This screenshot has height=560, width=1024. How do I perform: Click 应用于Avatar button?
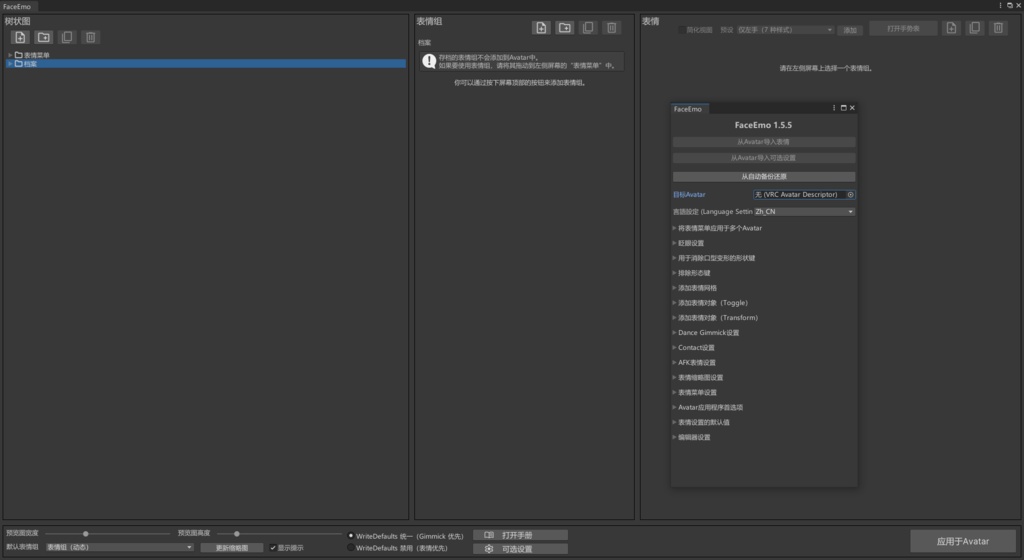[x=963, y=541]
